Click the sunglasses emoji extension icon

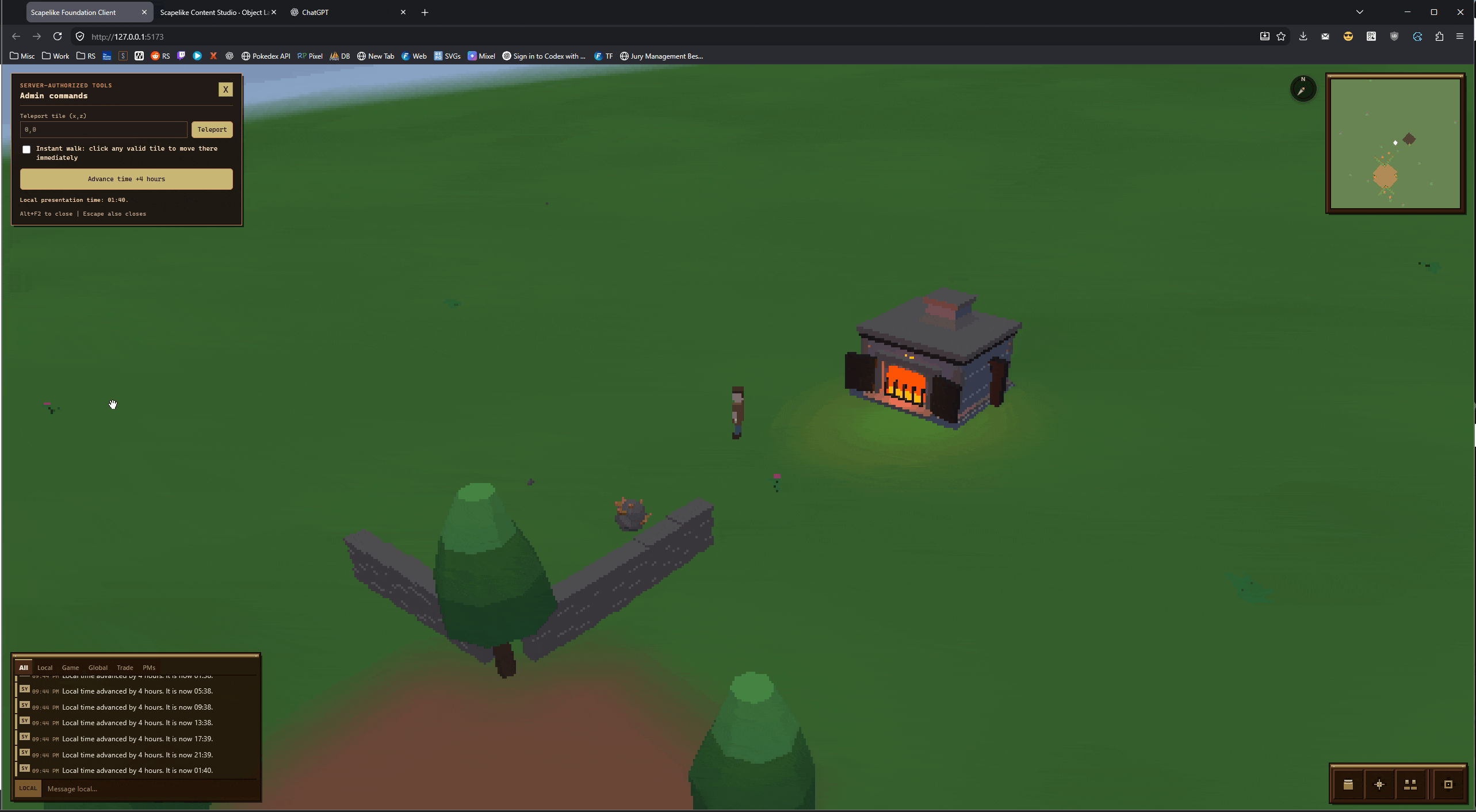[1348, 36]
